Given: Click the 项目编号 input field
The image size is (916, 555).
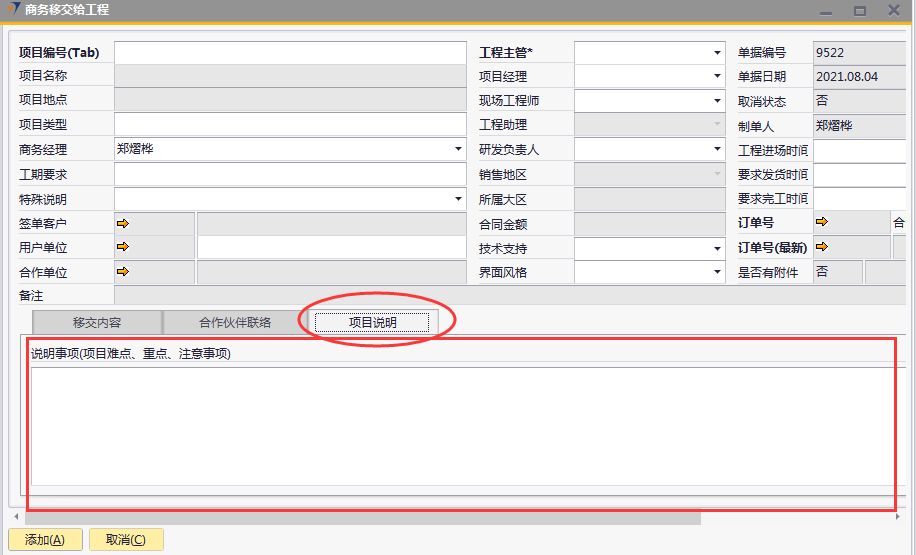Looking at the screenshot, I should click(x=290, y=53).
